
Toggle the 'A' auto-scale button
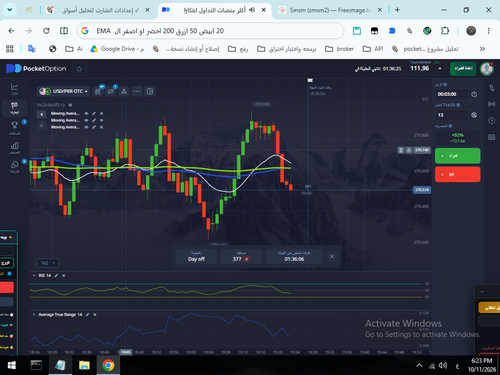(x=41, y=126)
